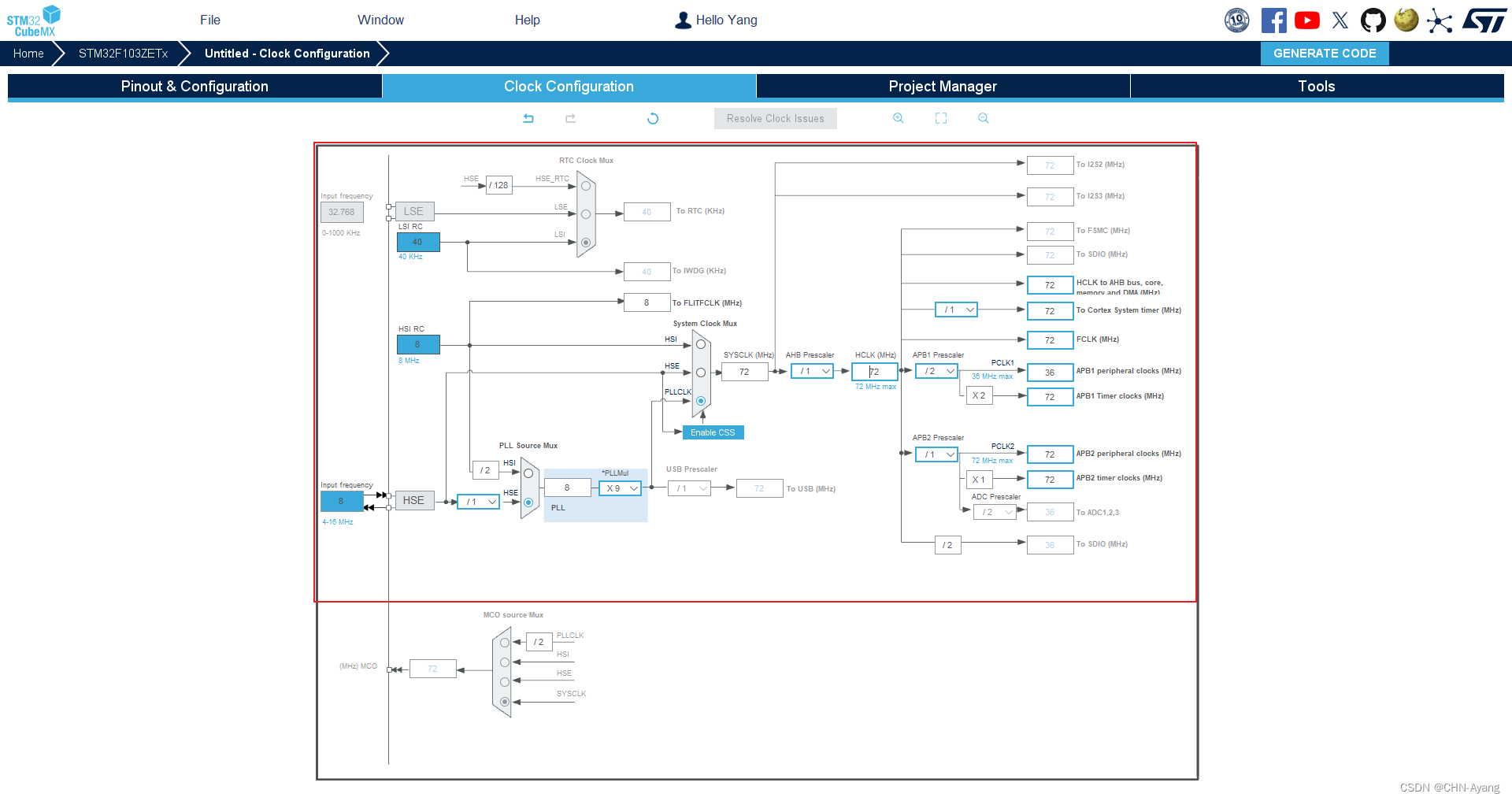Click the SYSCLK (MHz) value box

[745, 372]
